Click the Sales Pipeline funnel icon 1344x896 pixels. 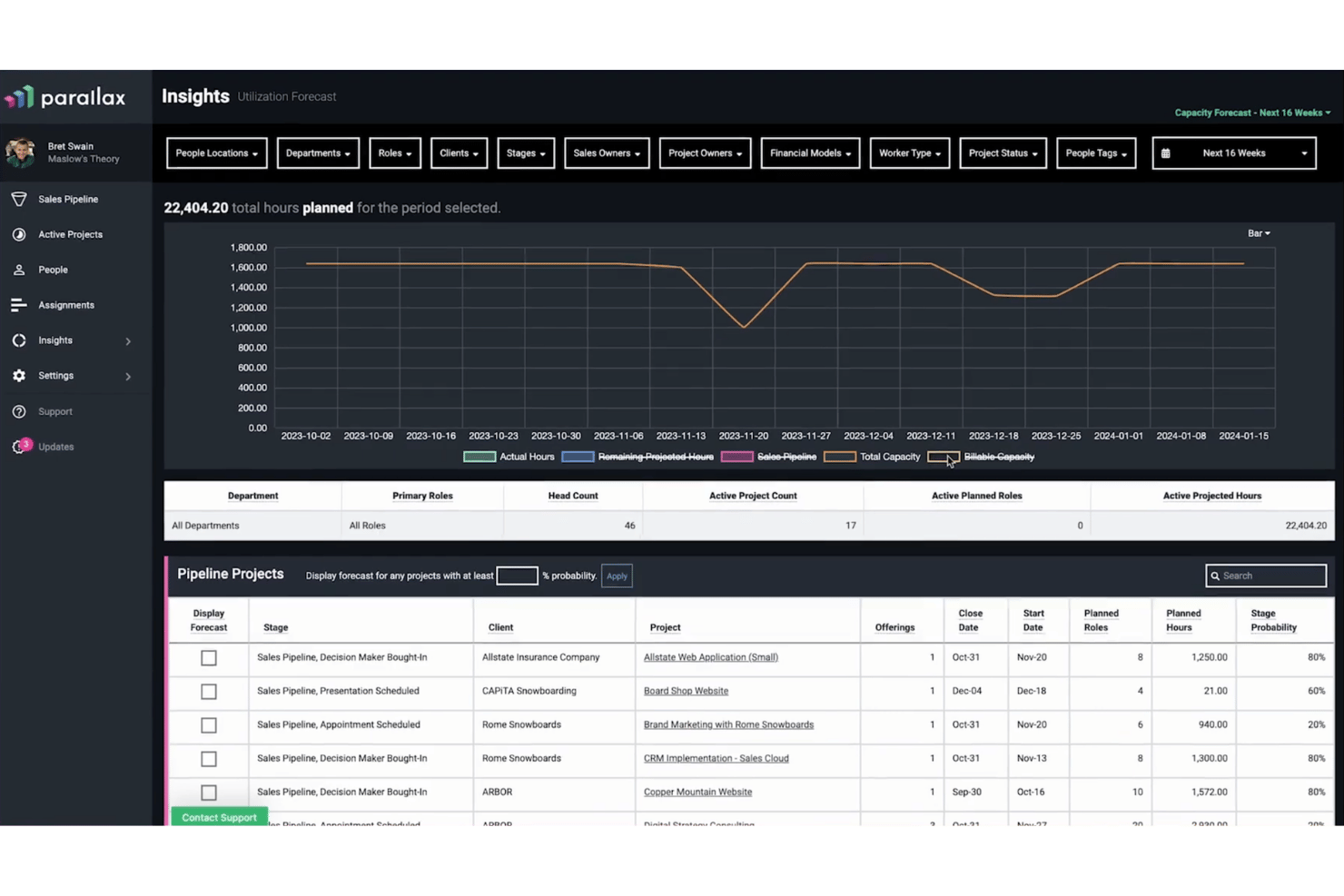pyautogui.click(x=19, y=199)
